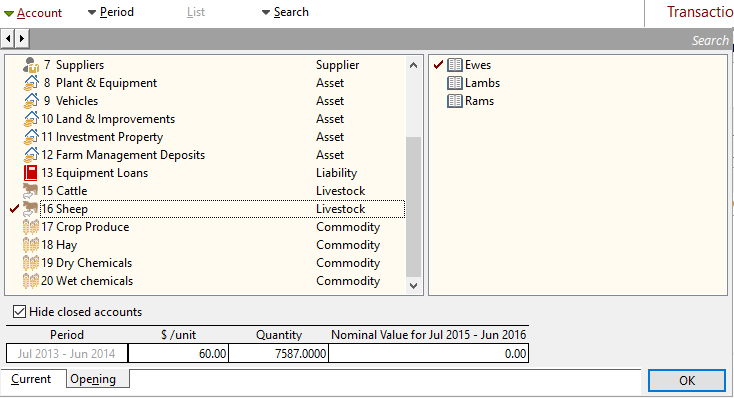This screenshot has height=398, width=734.
Task: Click the Livestock type text for Cattle
Action: click(340, 191)
